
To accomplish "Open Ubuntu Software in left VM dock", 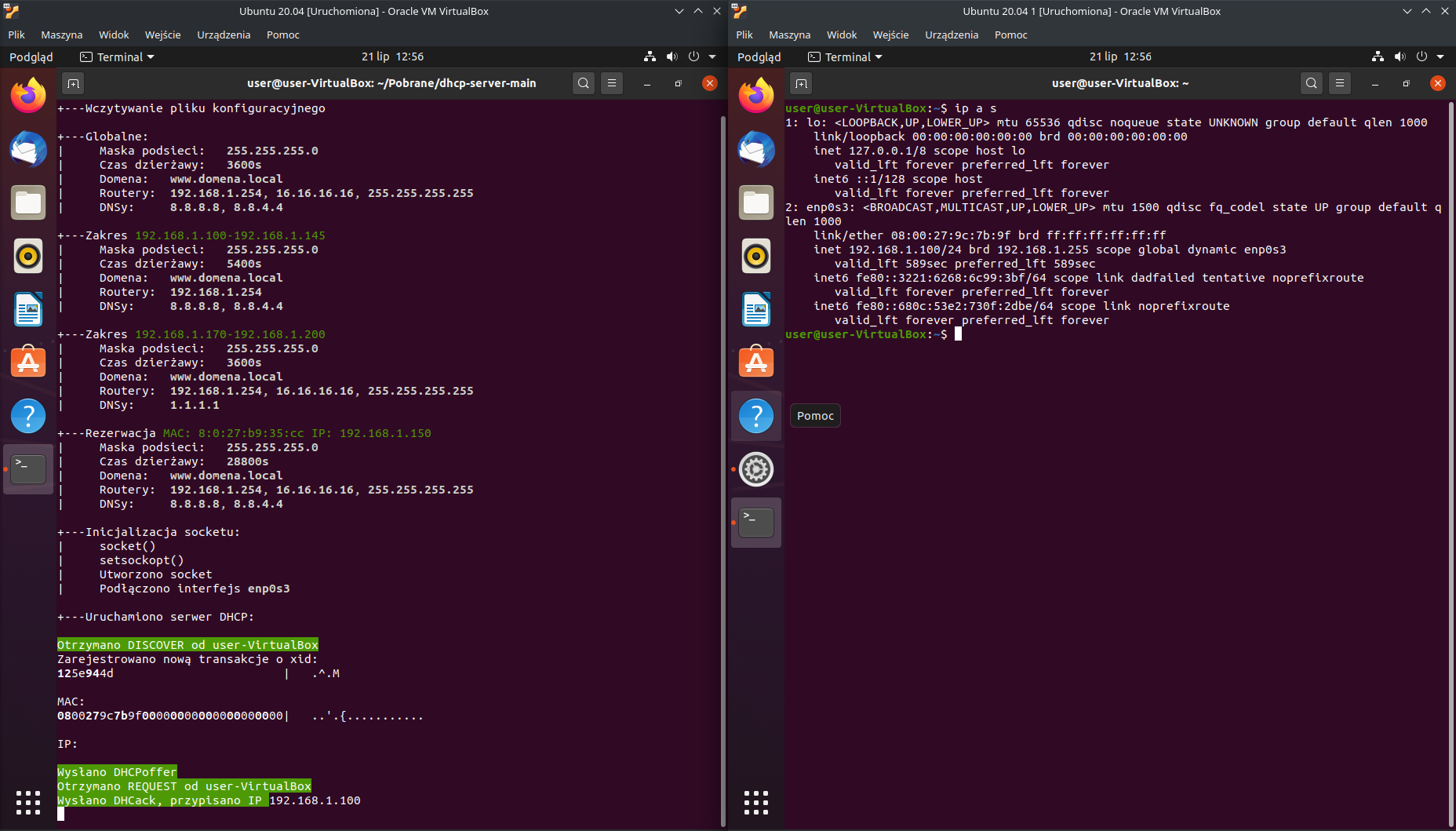I will pos(28,363).
